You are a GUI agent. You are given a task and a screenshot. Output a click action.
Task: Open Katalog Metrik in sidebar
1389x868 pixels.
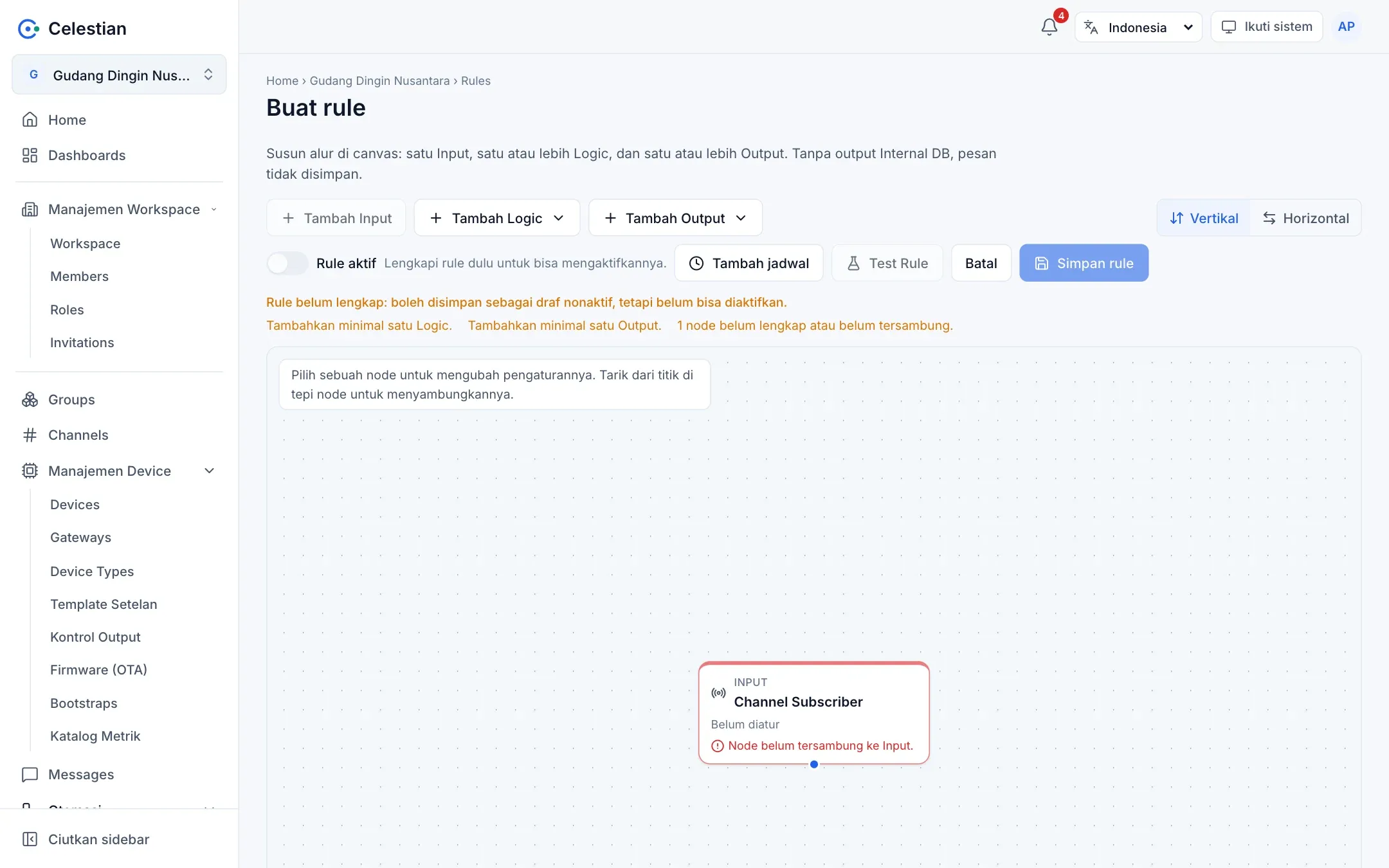click(x=95, y=736)
